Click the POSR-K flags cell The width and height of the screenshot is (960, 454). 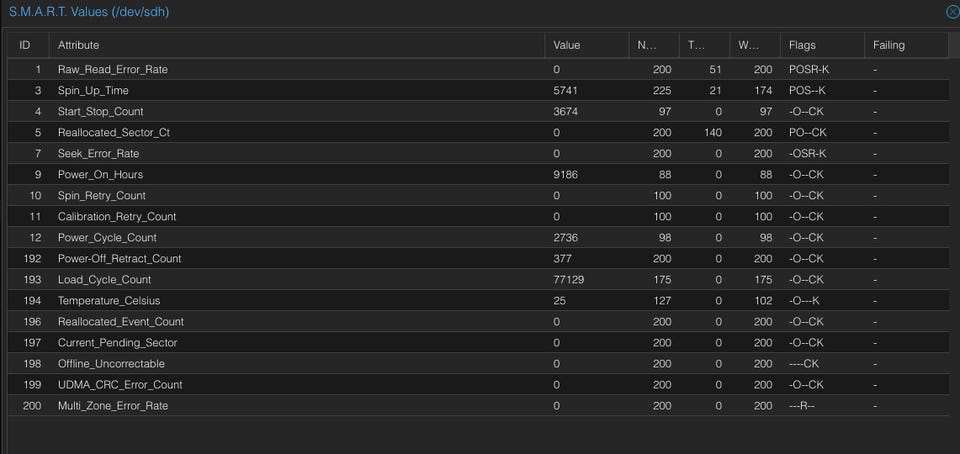pos(809,69)
